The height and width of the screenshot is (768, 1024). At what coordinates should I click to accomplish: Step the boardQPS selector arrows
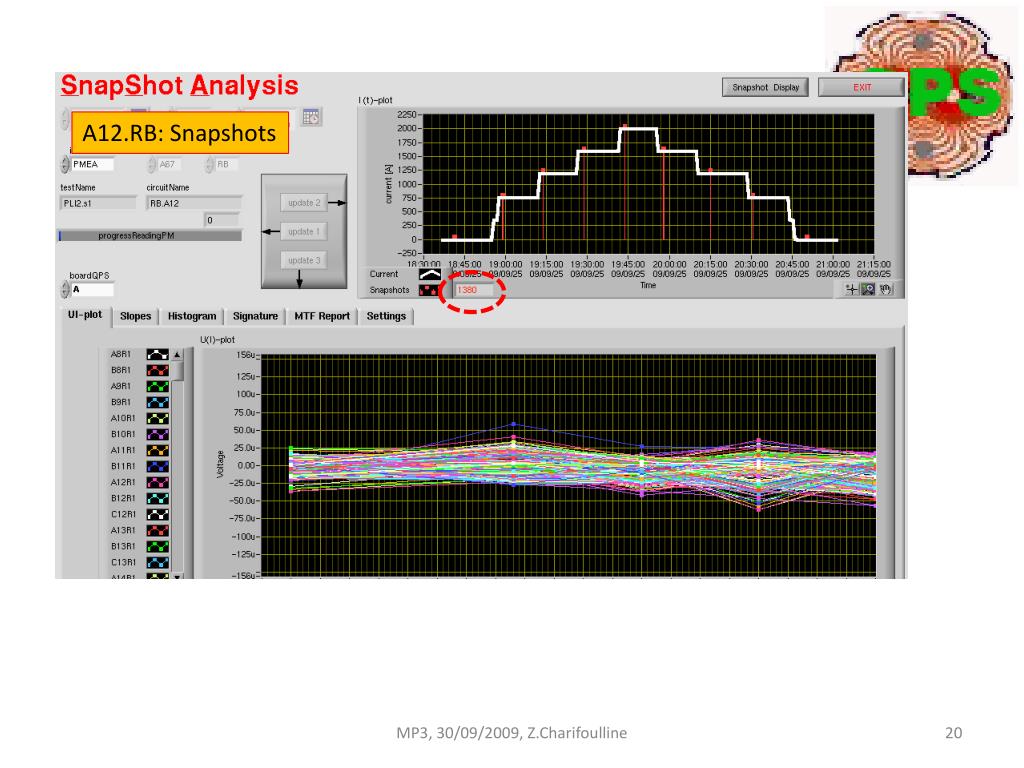tap(65, 289)
